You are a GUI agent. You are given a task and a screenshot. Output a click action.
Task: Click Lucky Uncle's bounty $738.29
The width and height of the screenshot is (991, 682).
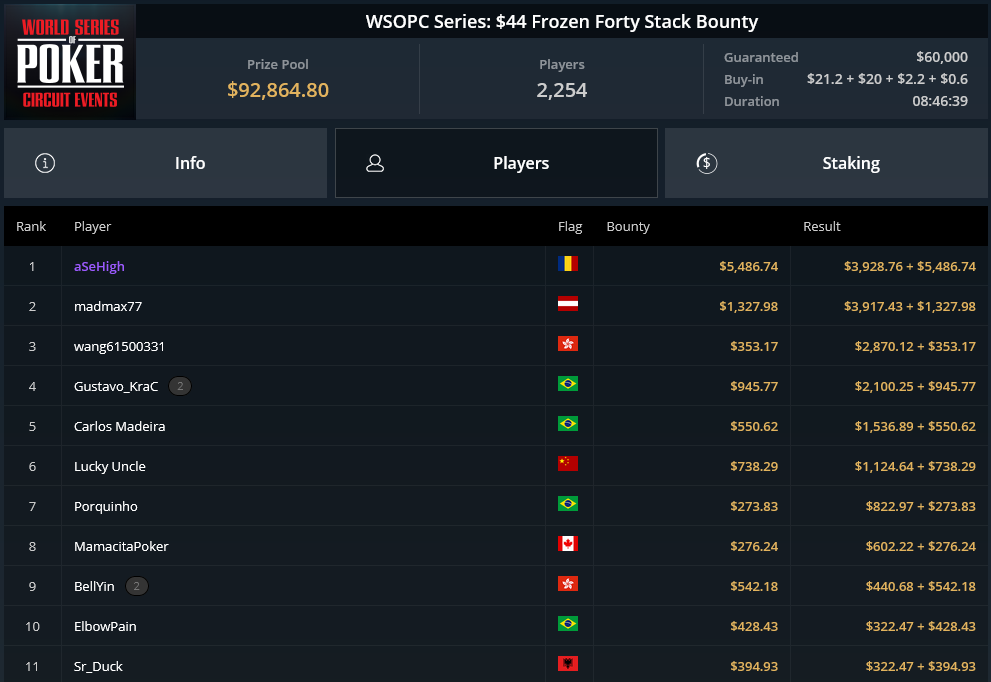(754, 466)
